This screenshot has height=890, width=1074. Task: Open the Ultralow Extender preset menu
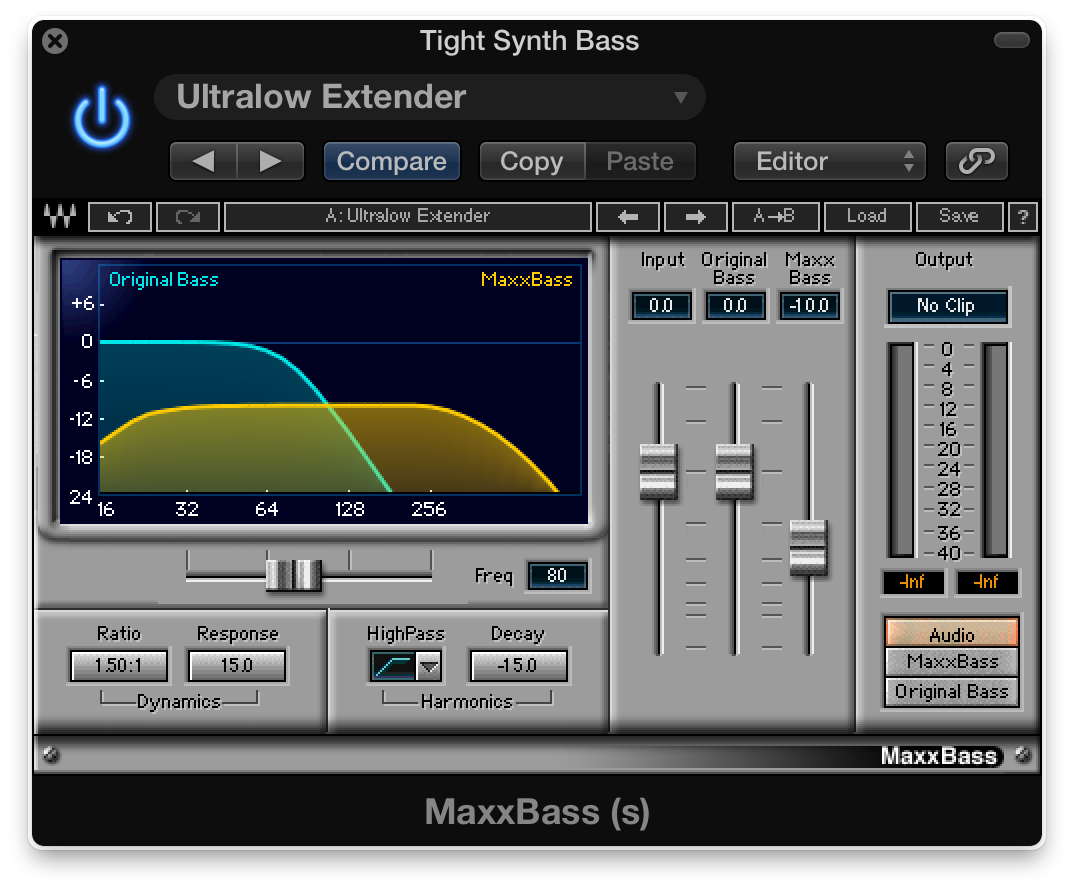point(430,97)
